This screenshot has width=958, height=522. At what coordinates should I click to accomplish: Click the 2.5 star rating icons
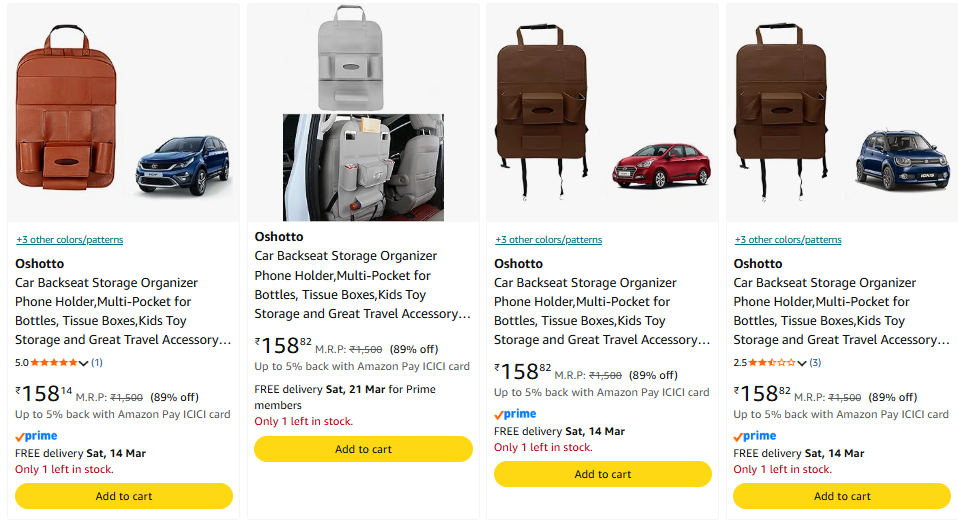point(773,362)
